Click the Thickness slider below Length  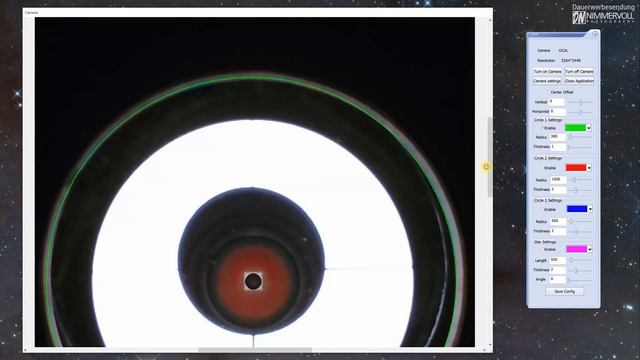(580, 271)
